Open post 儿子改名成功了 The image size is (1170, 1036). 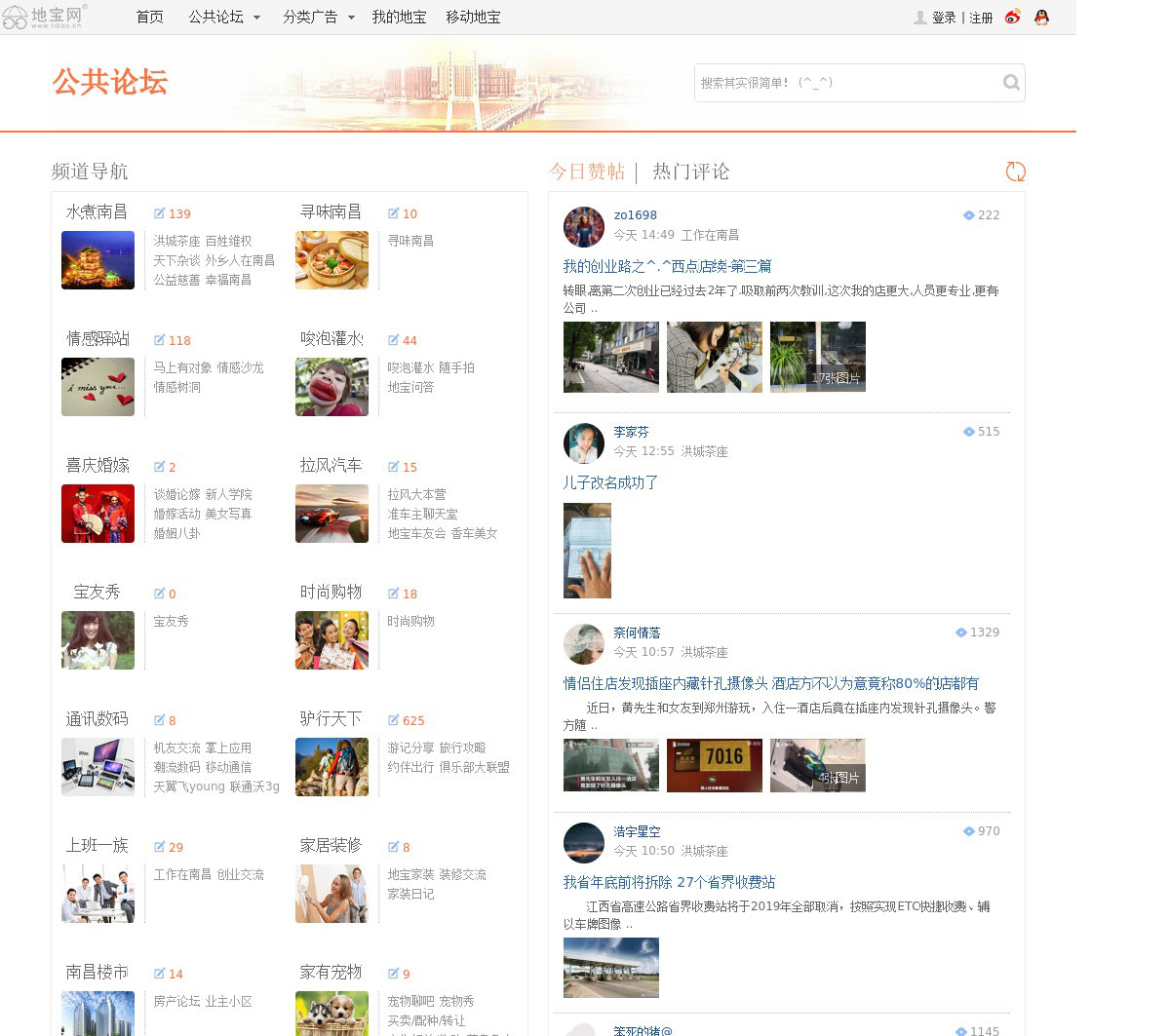tap(610, 482)
